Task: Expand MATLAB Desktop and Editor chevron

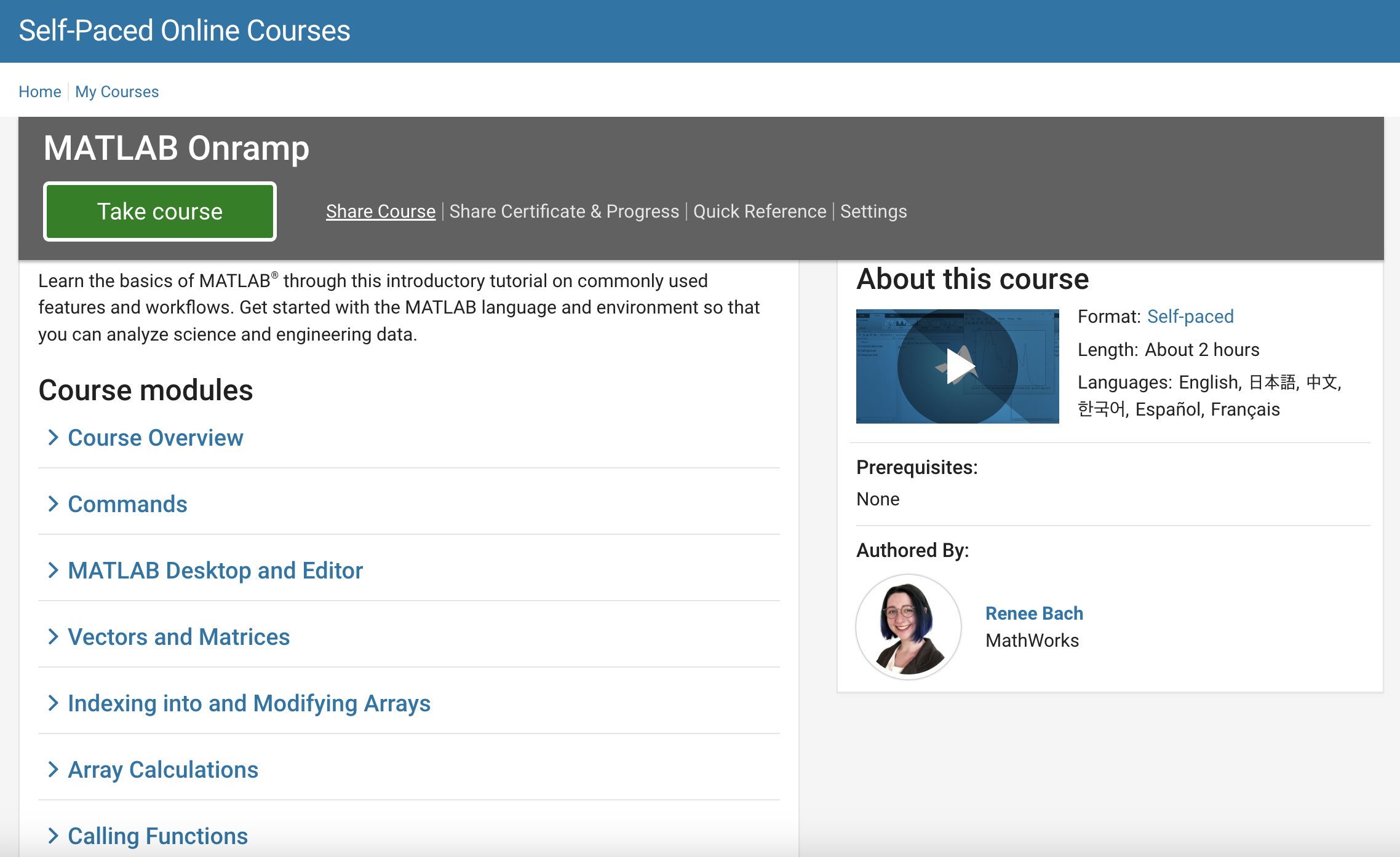Action: tap(54, 571)
